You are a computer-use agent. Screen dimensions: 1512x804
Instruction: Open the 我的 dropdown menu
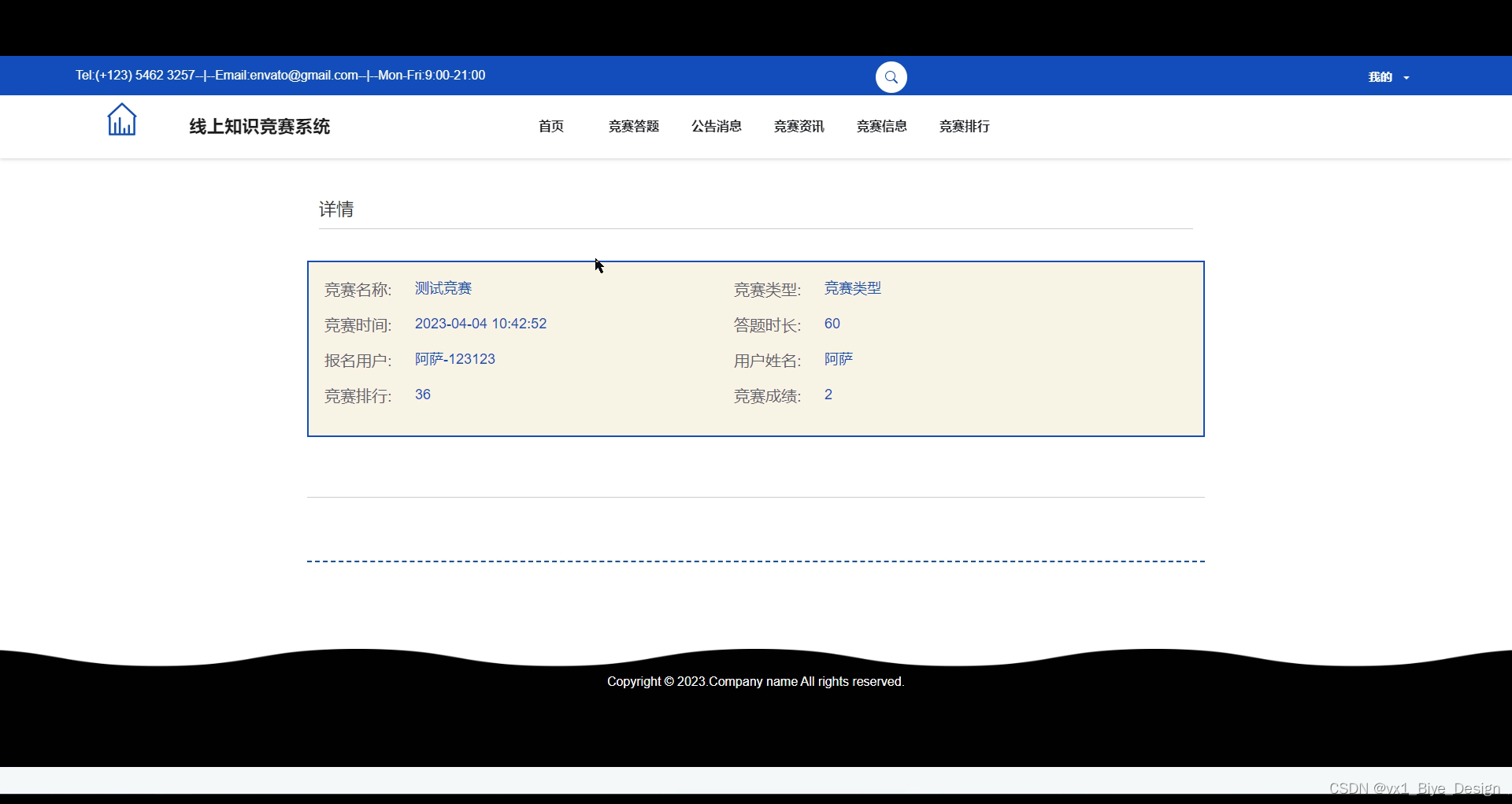point(1379,76)
